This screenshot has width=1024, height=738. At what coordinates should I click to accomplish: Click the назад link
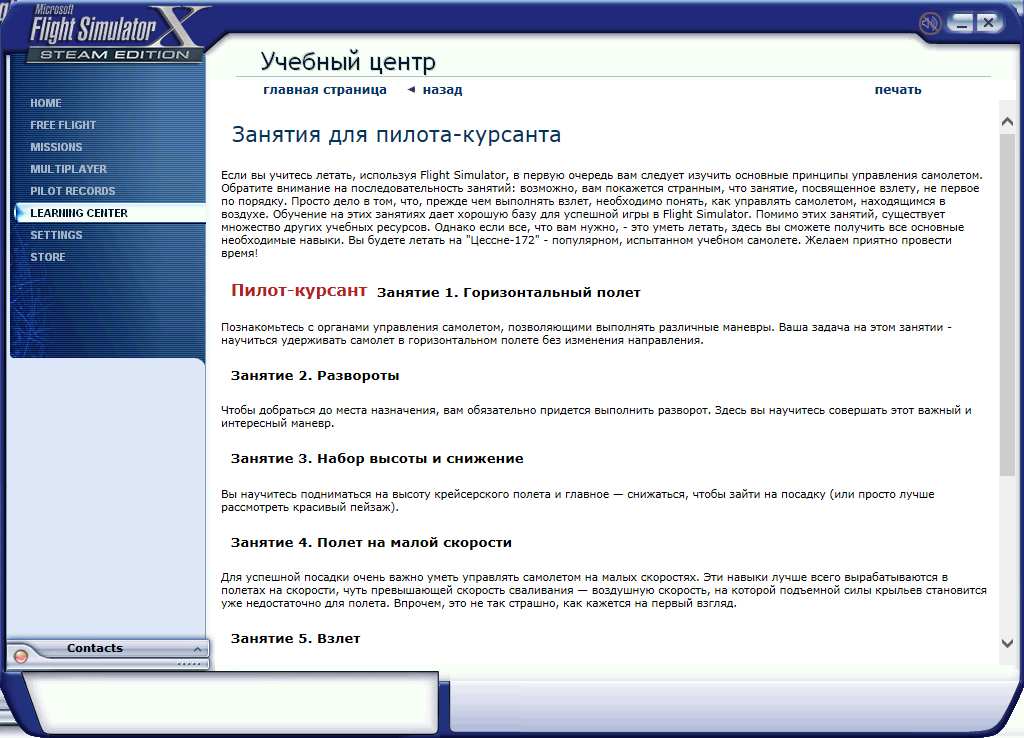click(x=442, y=89)
